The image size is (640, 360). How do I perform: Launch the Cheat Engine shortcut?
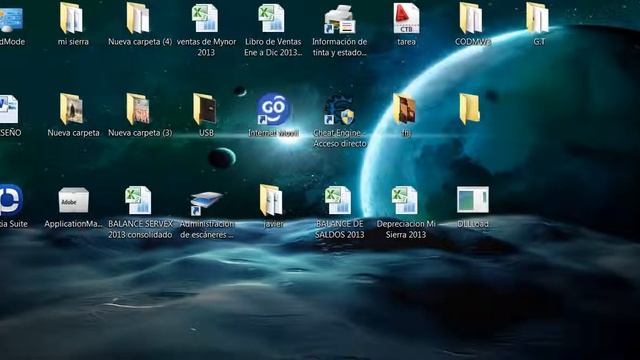pyautogui.click(x=339, y=110)
